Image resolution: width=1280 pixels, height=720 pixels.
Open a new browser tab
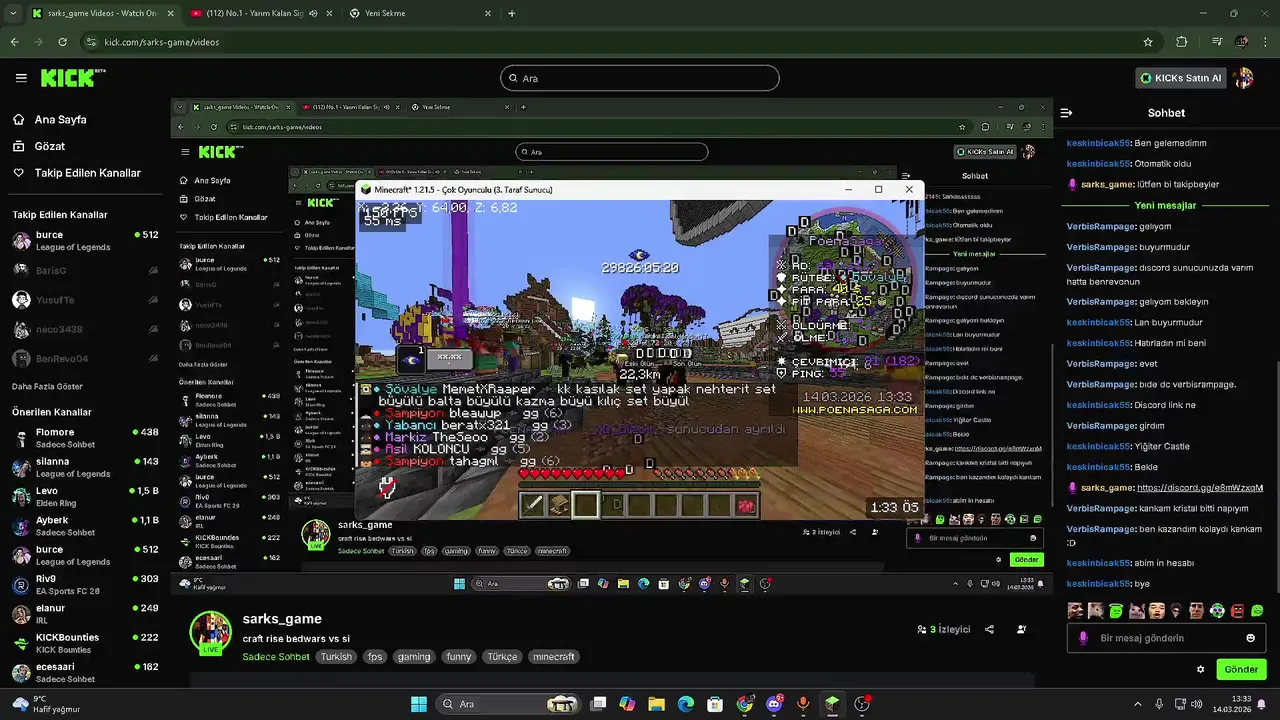point(512,14)
